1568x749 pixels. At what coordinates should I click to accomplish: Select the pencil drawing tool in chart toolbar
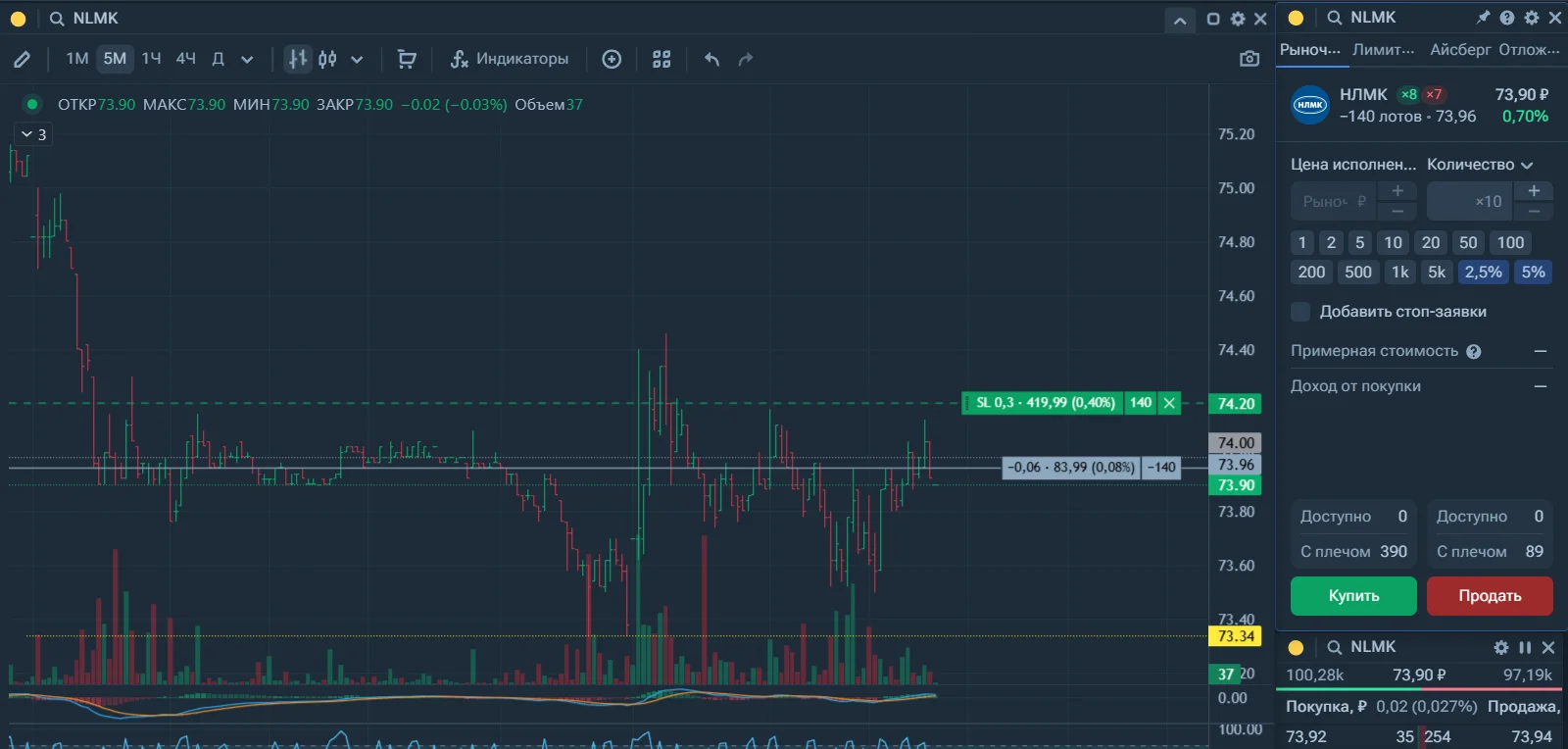point(22,60)
